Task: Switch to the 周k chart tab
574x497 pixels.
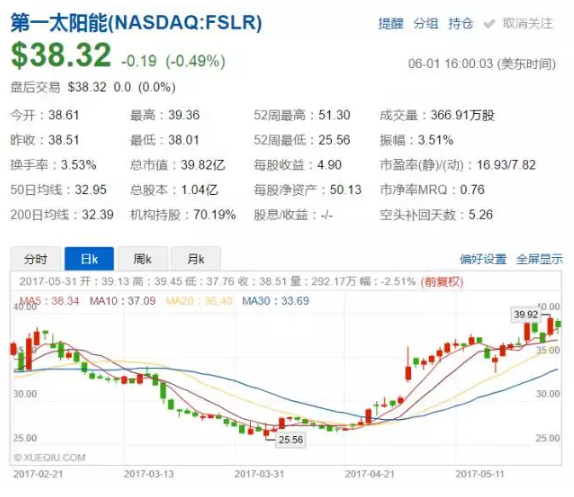Action: pyautogui.click(x=143, y=259)
